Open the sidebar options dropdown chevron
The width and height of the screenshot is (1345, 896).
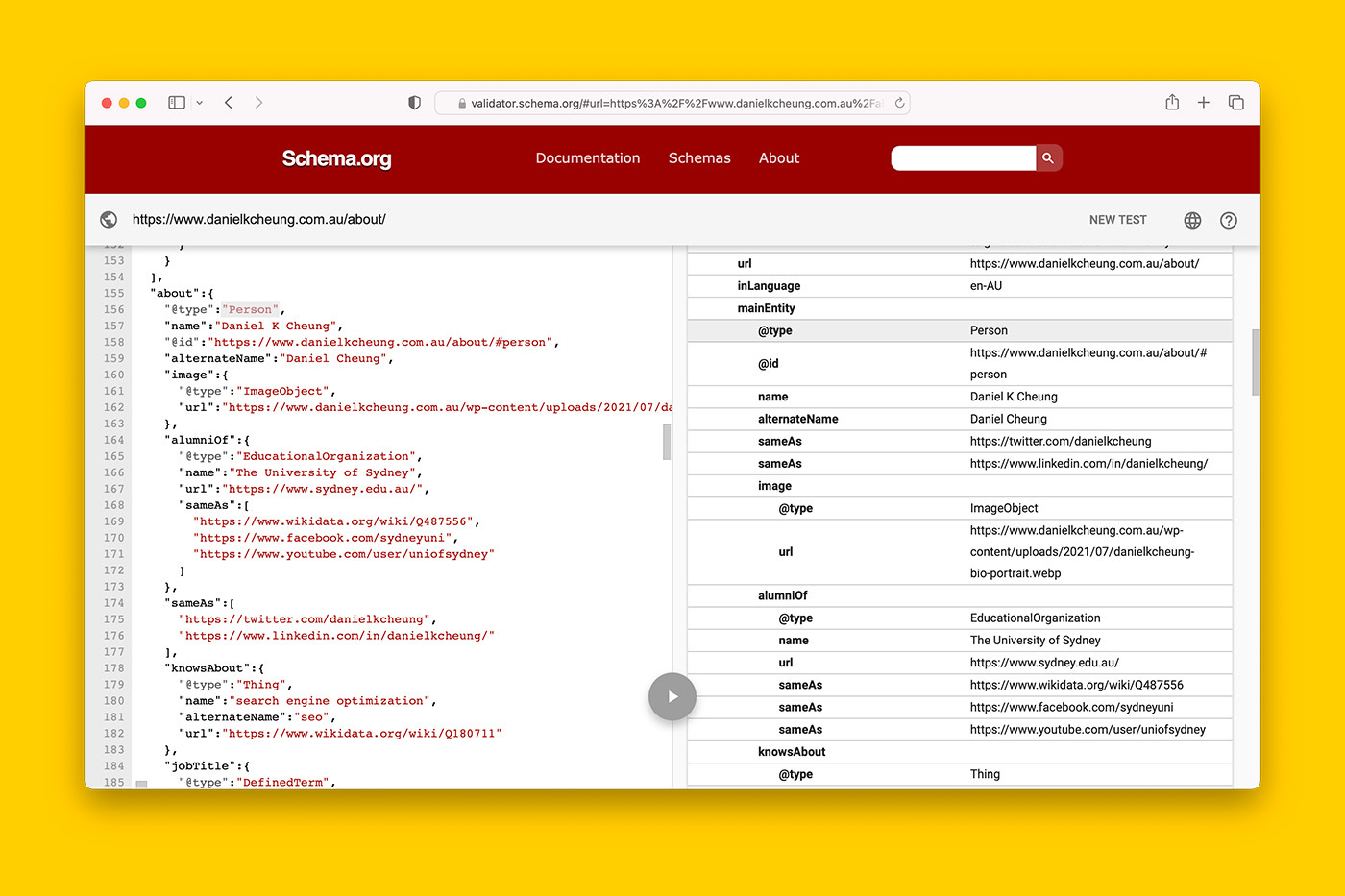tap(200, 103)
